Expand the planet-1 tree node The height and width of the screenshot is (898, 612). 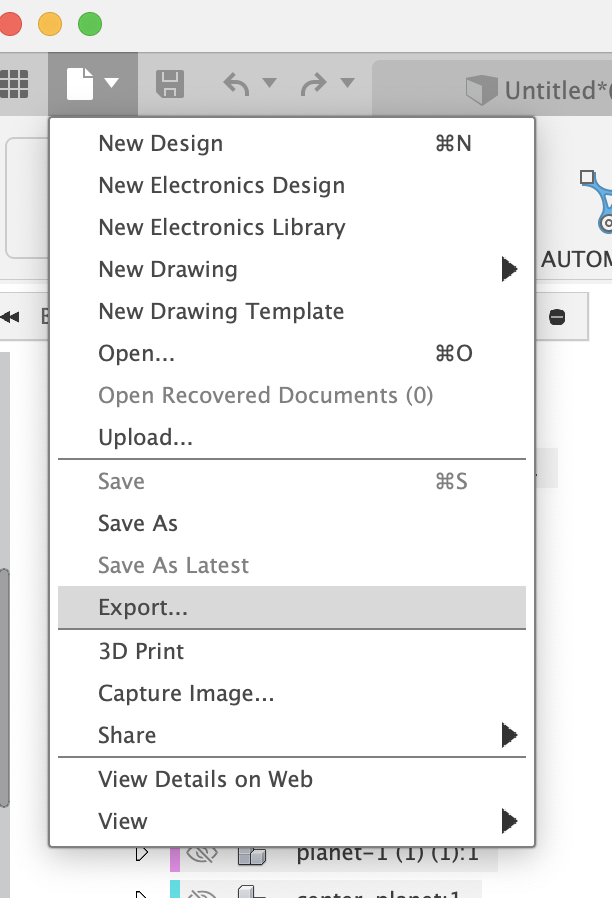[x=142, y=855]
